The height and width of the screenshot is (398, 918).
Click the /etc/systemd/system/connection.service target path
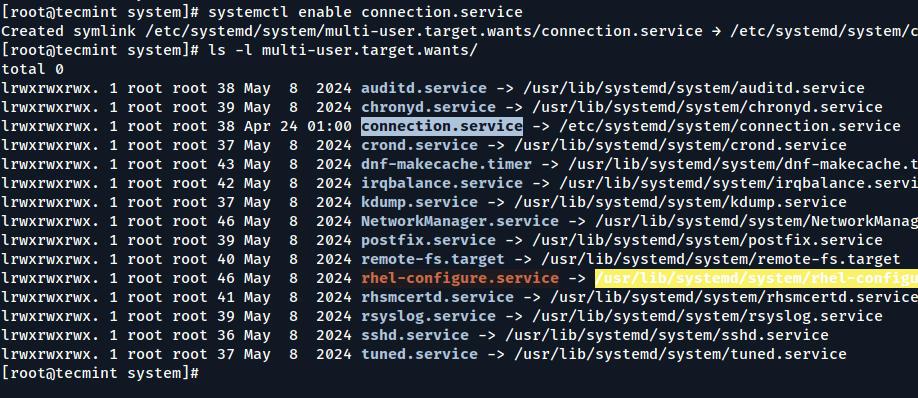coord(729,126)
